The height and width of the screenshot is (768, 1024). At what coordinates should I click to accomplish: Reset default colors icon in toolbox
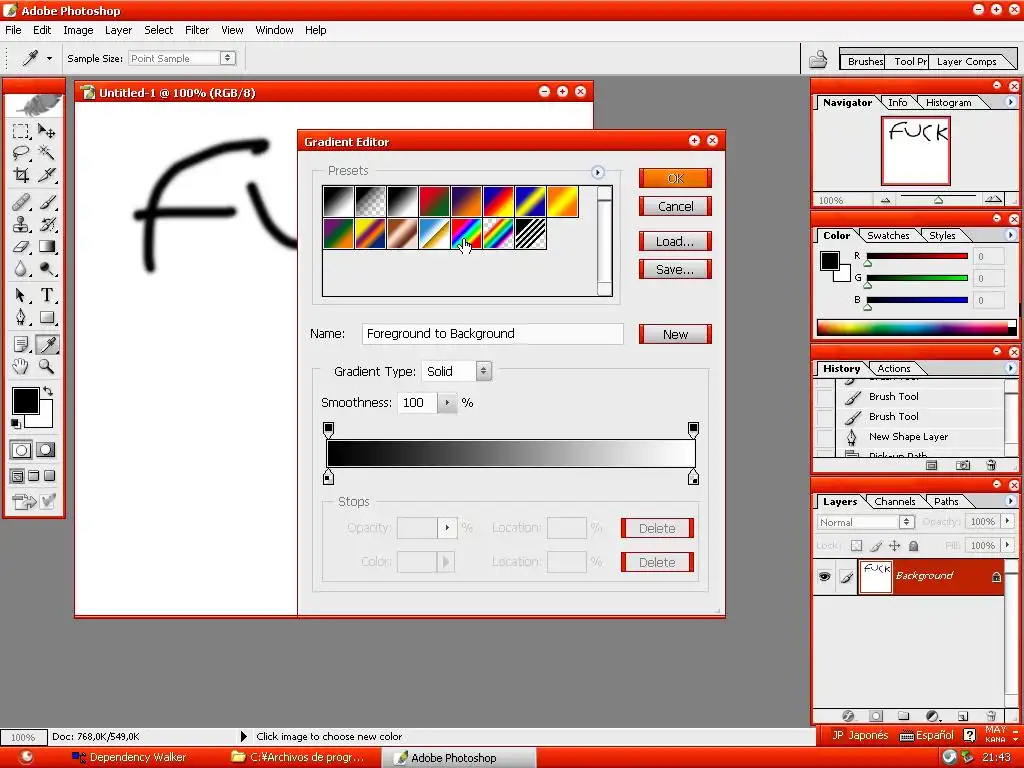16,424
